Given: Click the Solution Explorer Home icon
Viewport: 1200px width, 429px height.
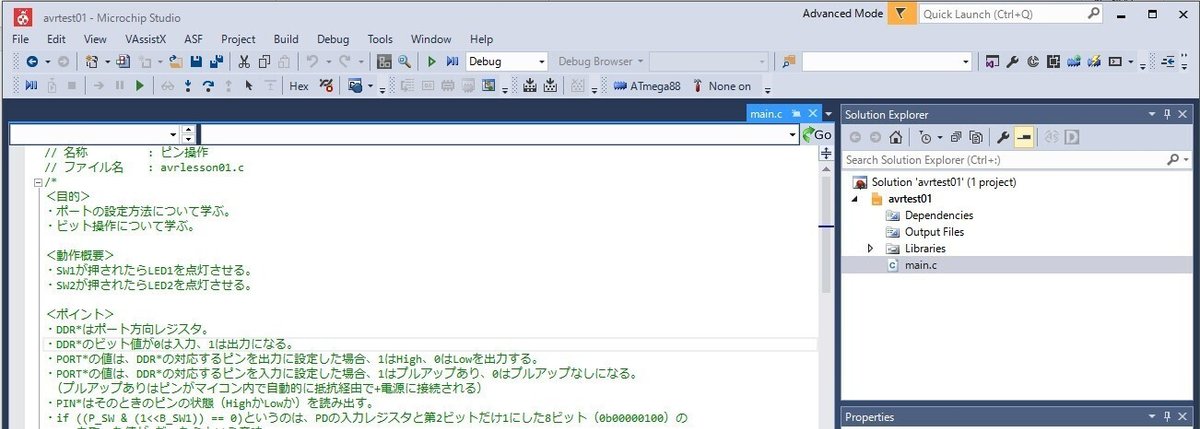Looking at the screenshot, I should coord(896,137).
